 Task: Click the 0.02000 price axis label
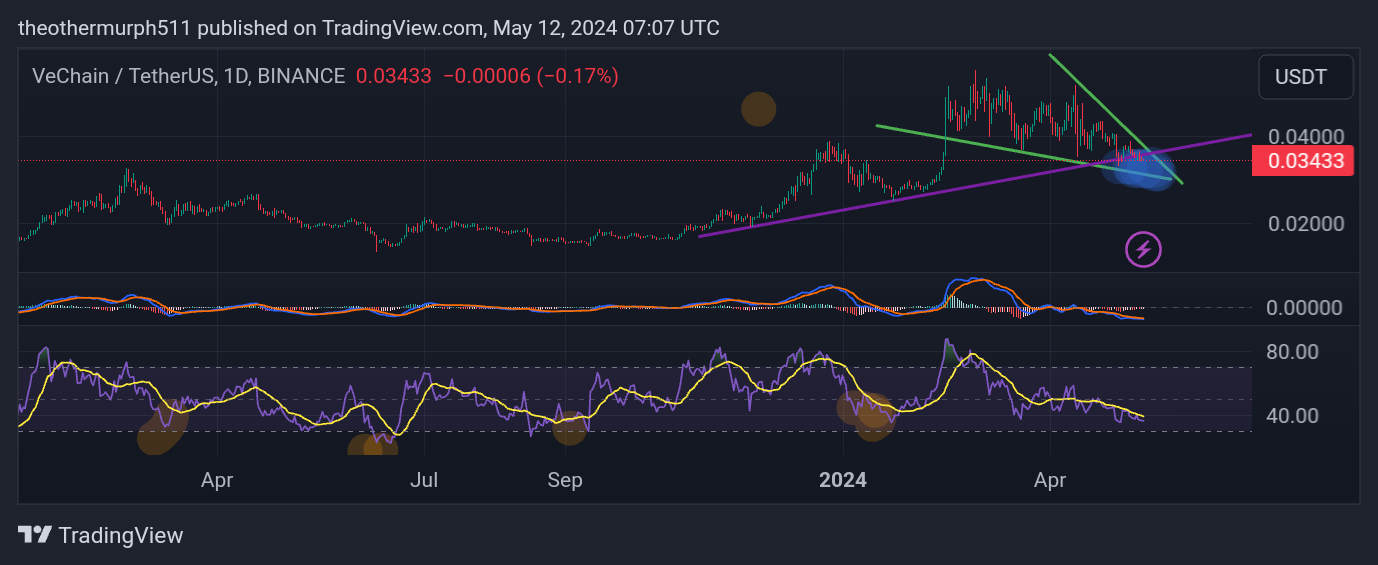tap(1306, 223)
